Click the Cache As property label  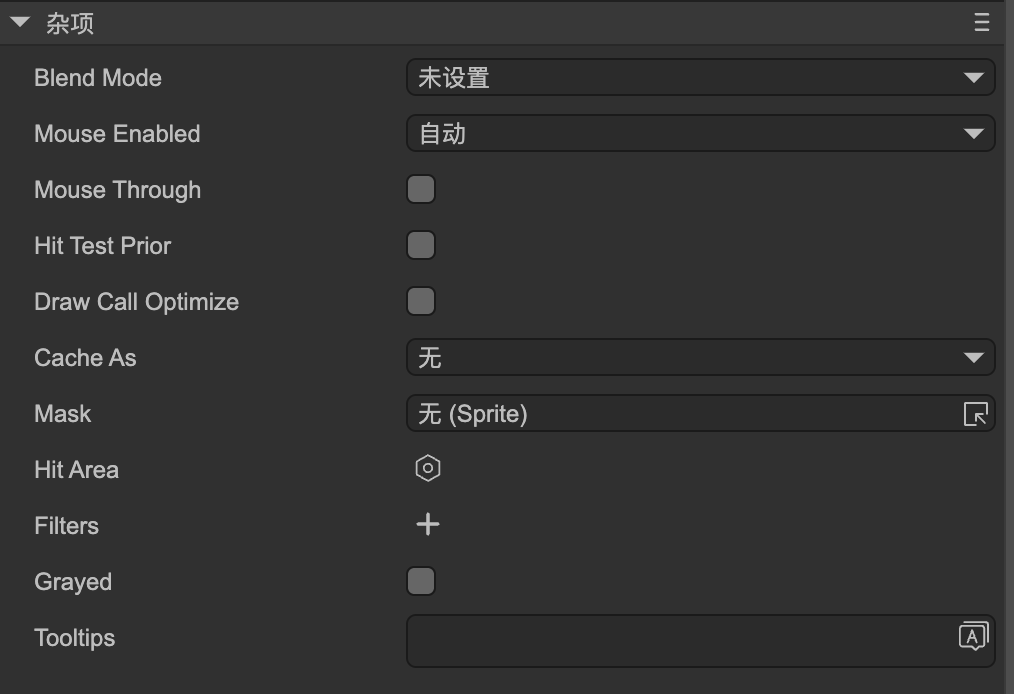(85, 358)
